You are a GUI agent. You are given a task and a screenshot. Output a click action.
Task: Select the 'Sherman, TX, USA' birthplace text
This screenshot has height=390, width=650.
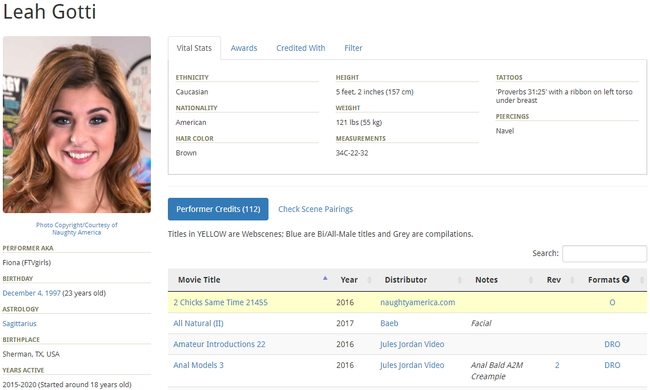(x=31, y=354)
